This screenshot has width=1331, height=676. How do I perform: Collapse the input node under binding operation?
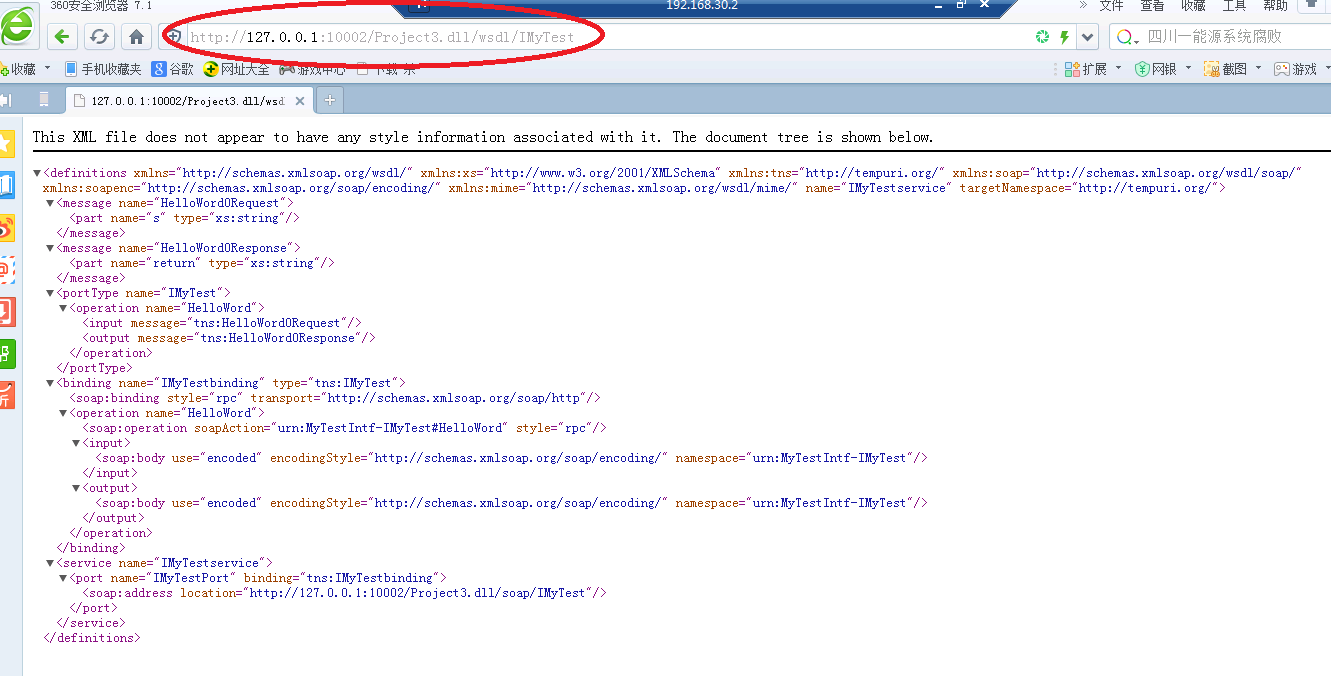(x=75, y=443)
